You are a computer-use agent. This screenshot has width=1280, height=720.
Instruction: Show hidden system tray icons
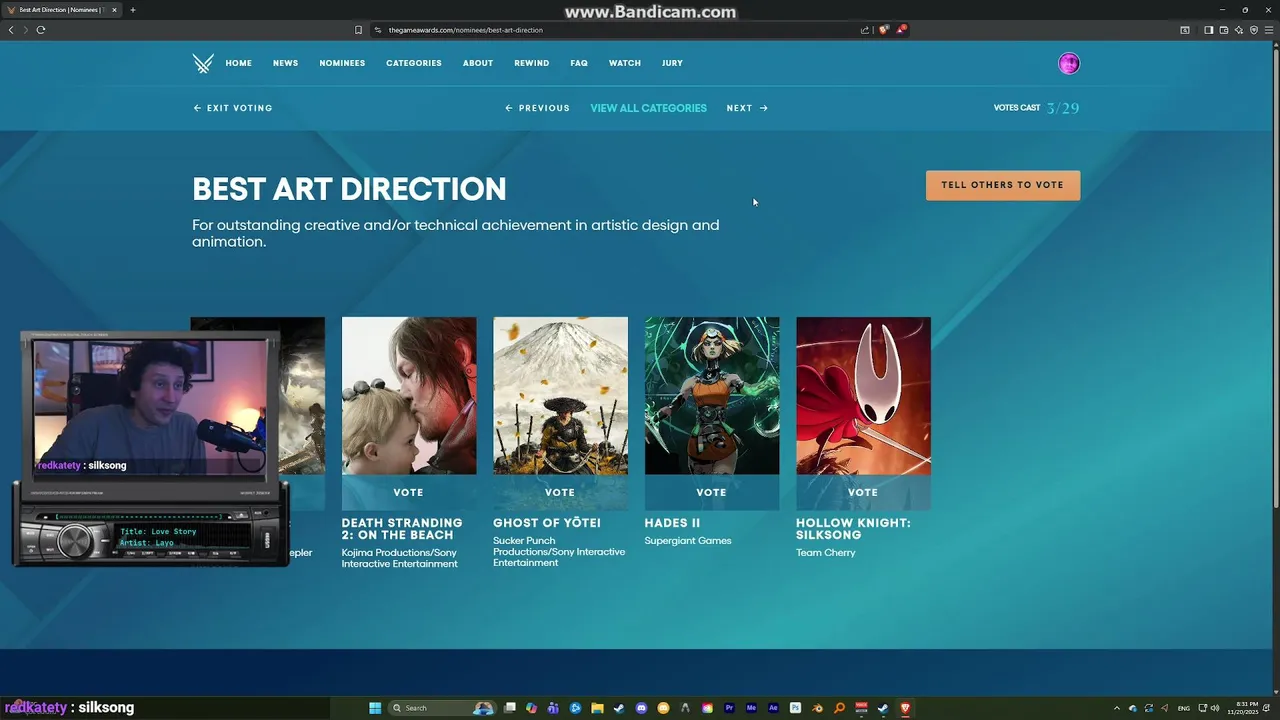1117,708
